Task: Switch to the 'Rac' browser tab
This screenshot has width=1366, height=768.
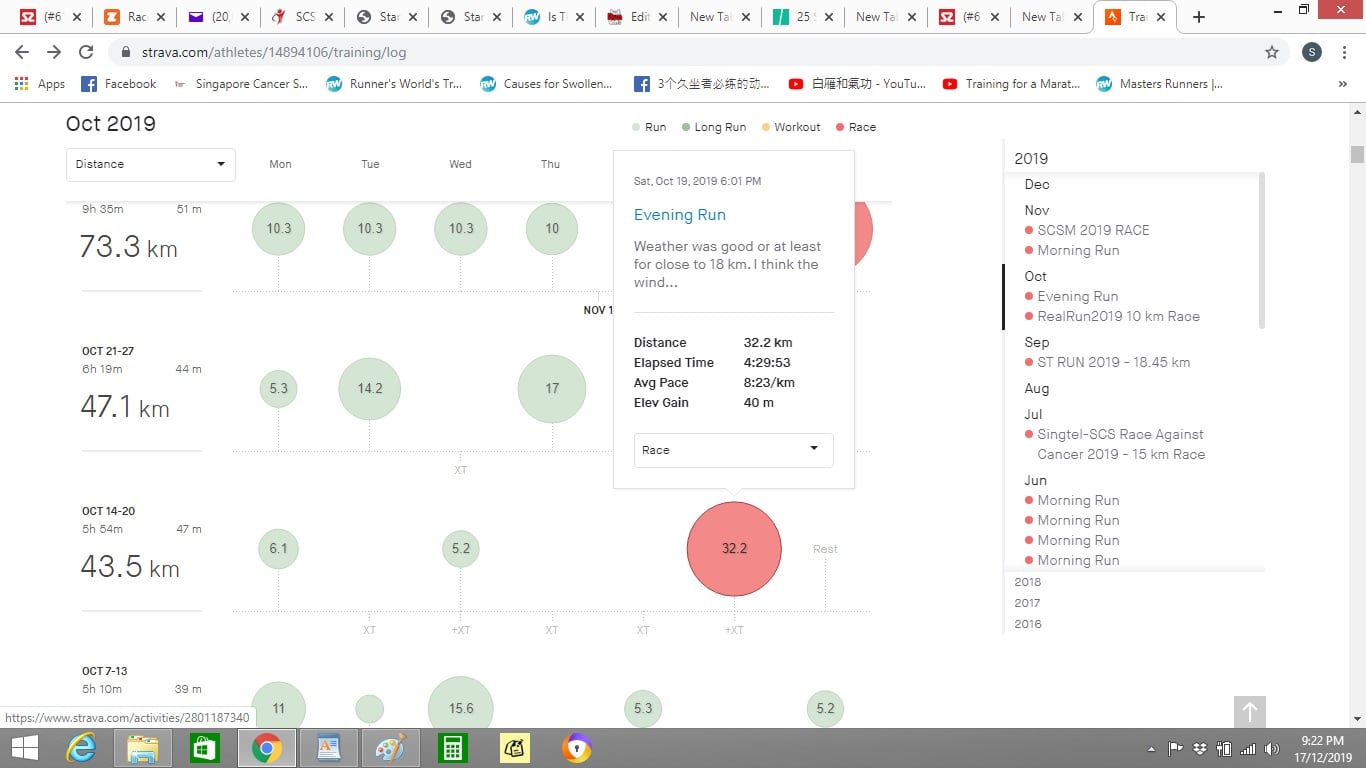Action: click(134, 17)
